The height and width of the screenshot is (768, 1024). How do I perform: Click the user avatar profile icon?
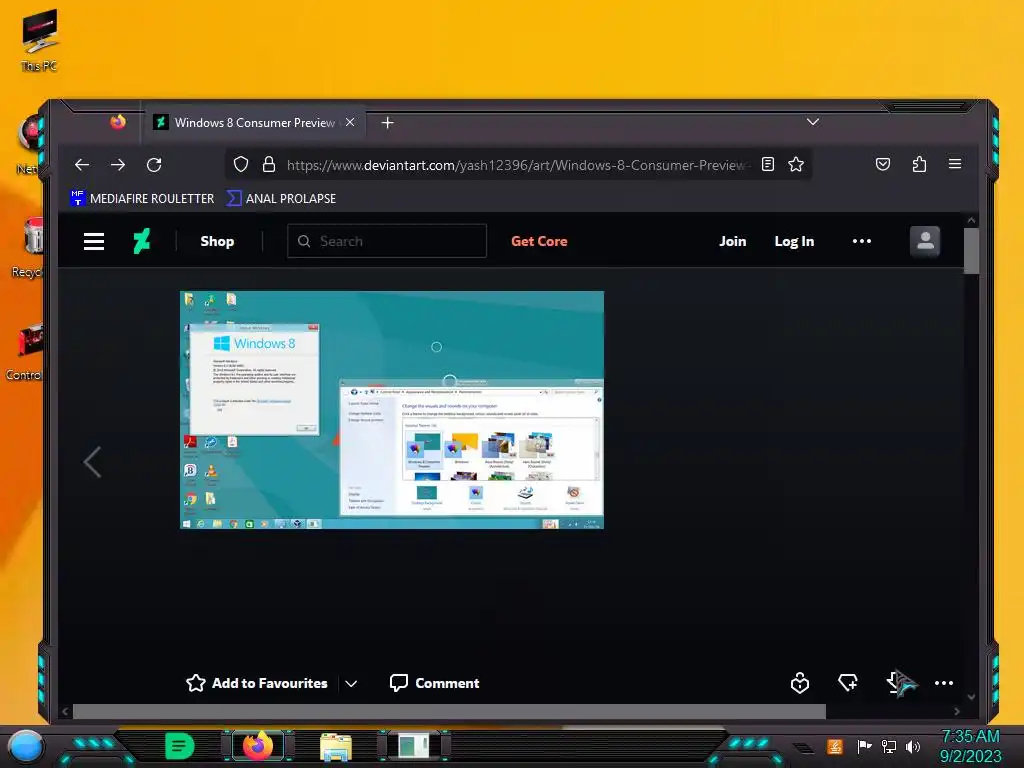click(x=925, y=241)
